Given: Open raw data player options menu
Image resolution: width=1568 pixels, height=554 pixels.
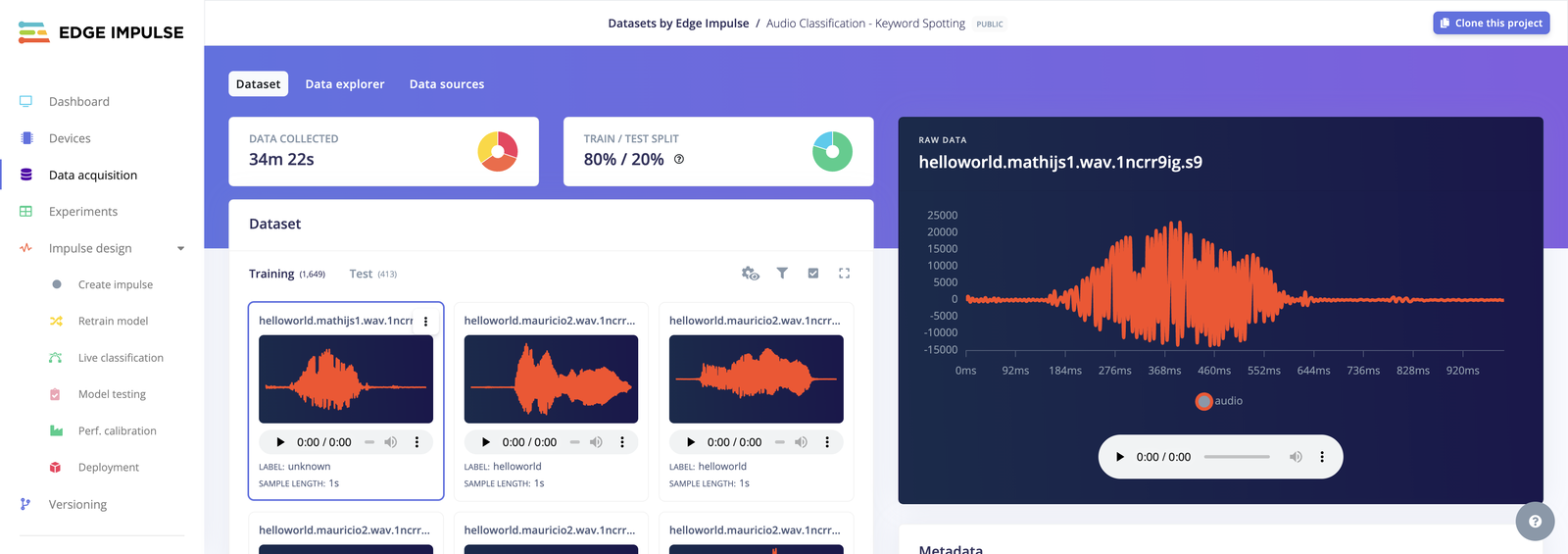Looking at the screenshot, I should coord(1322,457).
